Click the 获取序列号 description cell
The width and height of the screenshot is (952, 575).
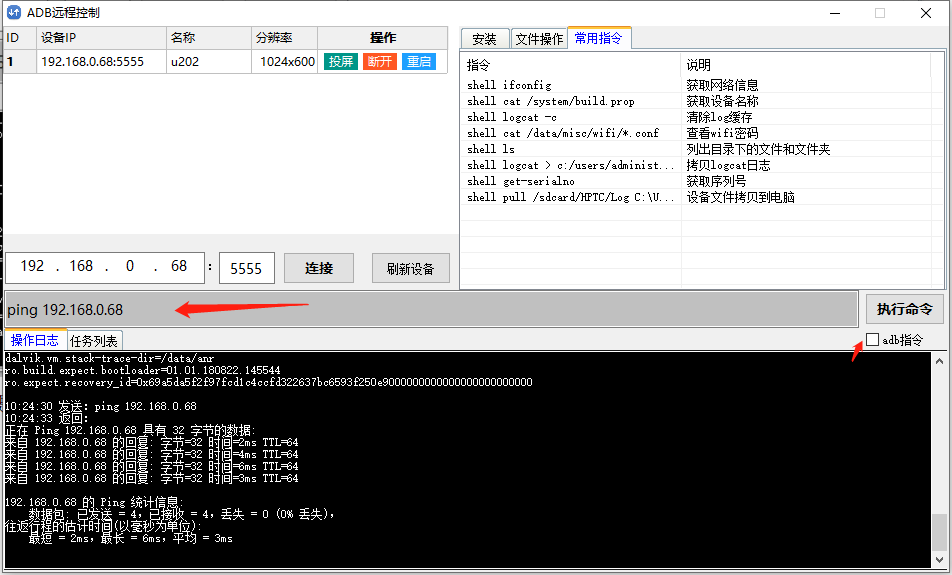coord(716,181)
